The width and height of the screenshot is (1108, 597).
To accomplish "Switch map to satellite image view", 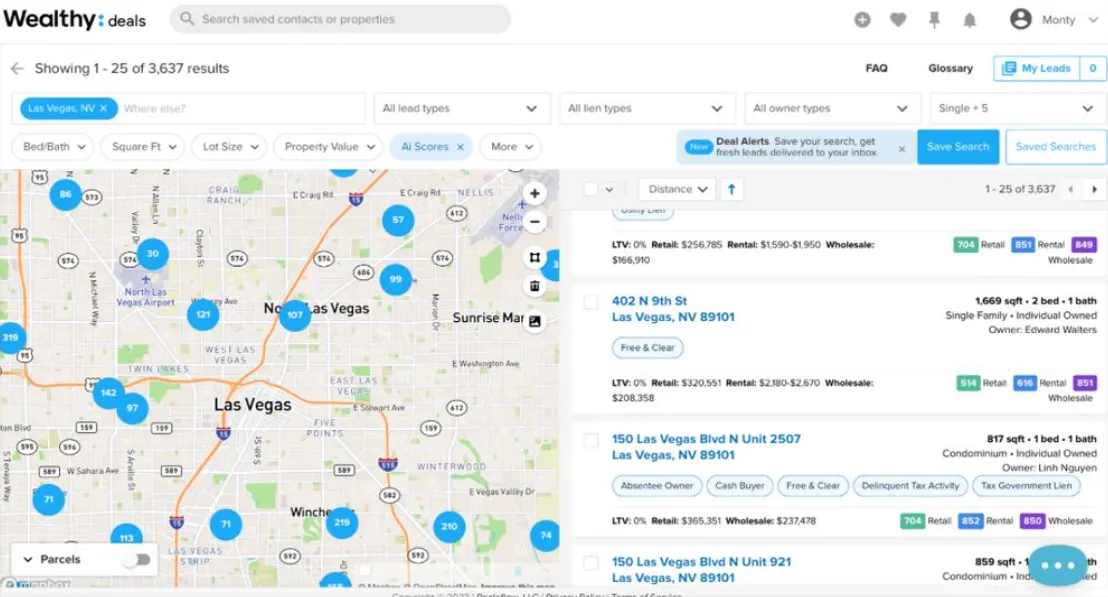I will coord(535,321).
